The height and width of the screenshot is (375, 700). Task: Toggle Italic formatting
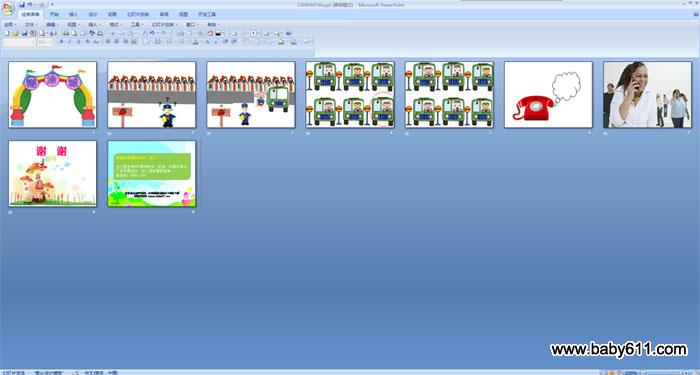pyautogui.click(x=70, y=42)
